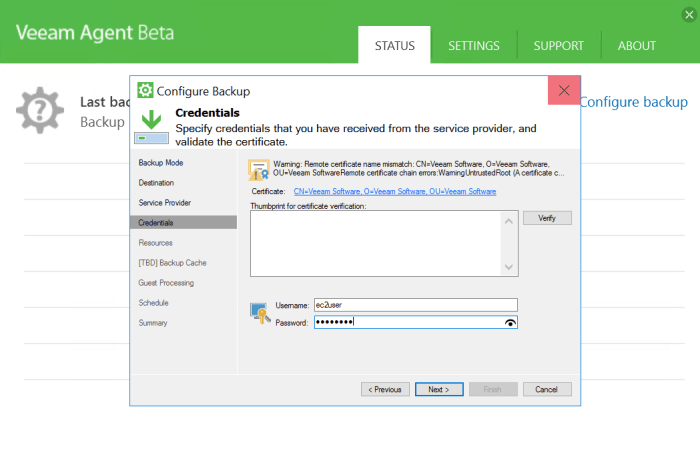Close the Configure Backup dialog

(564, 91)
